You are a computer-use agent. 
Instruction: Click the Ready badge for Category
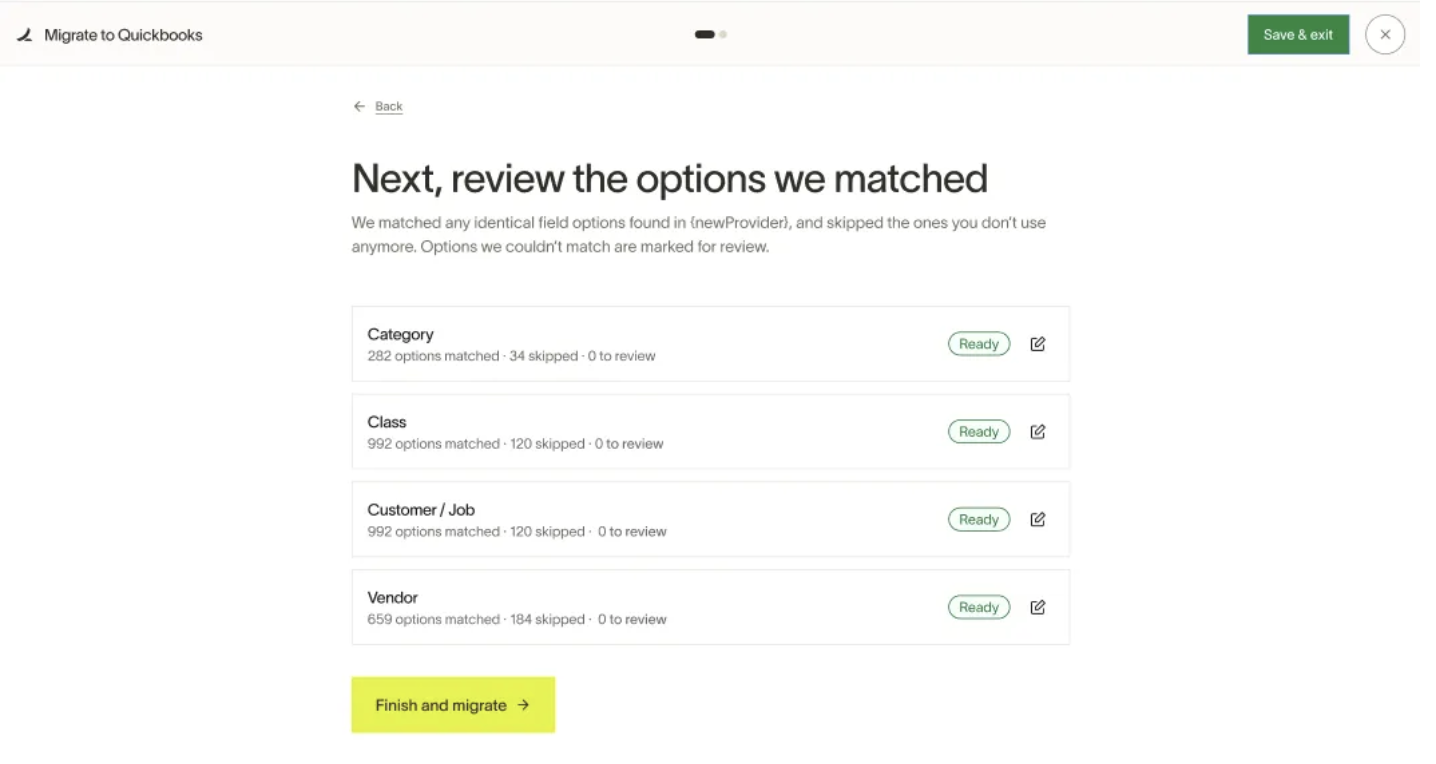(x=979, y=344)
